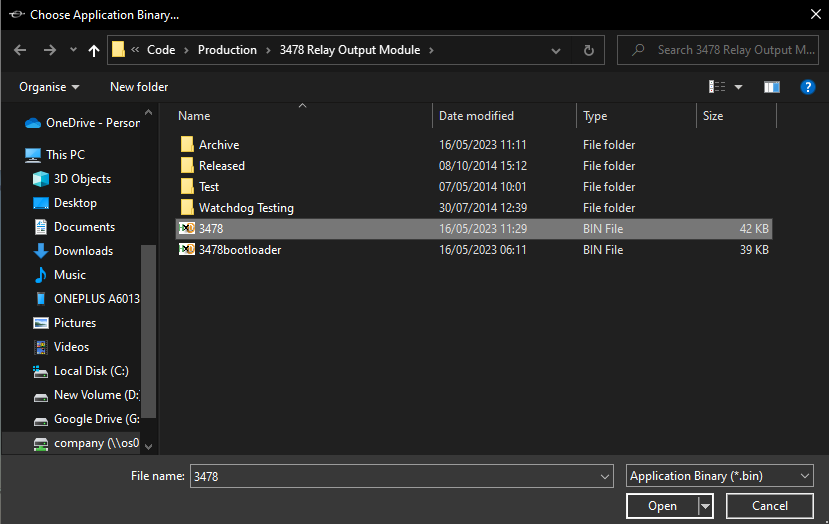Click the 39 KB size cell
Viewport: 829px width, 524px height.
754,250
